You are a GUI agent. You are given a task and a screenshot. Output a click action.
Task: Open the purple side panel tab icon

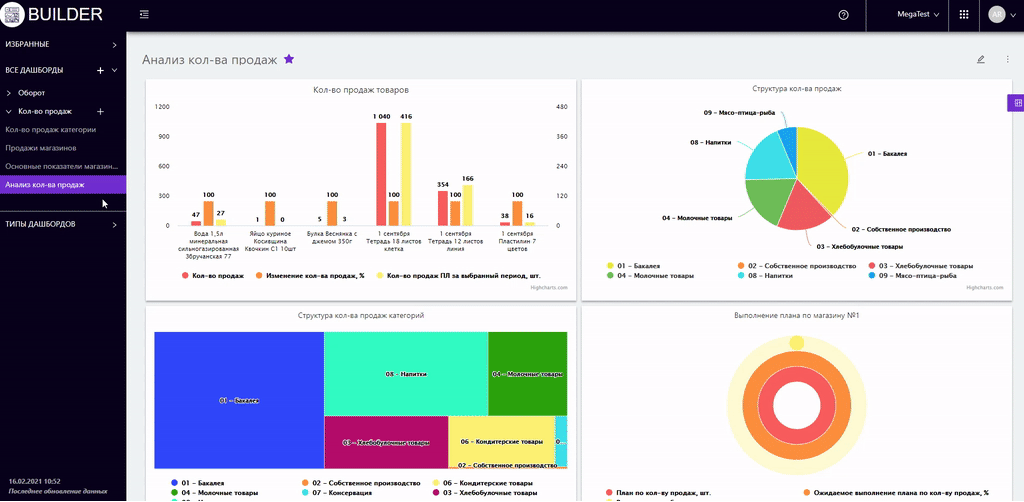coord(1017,103)
